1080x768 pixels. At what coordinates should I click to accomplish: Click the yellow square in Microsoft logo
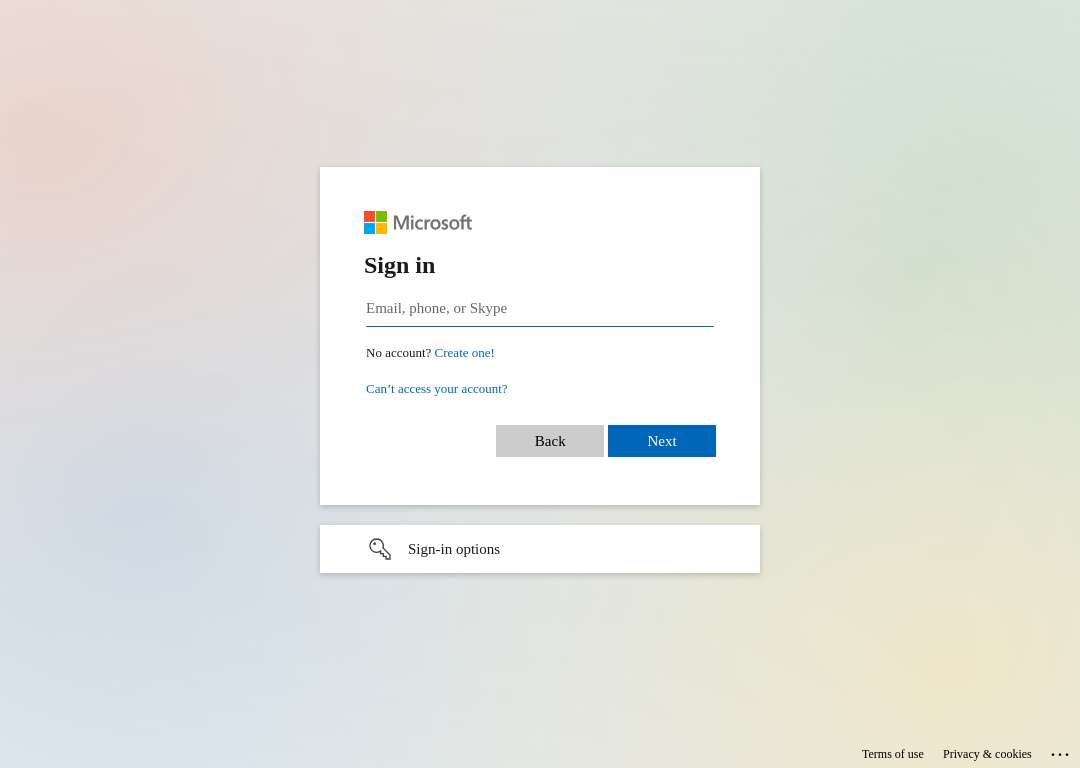[382, 229]
